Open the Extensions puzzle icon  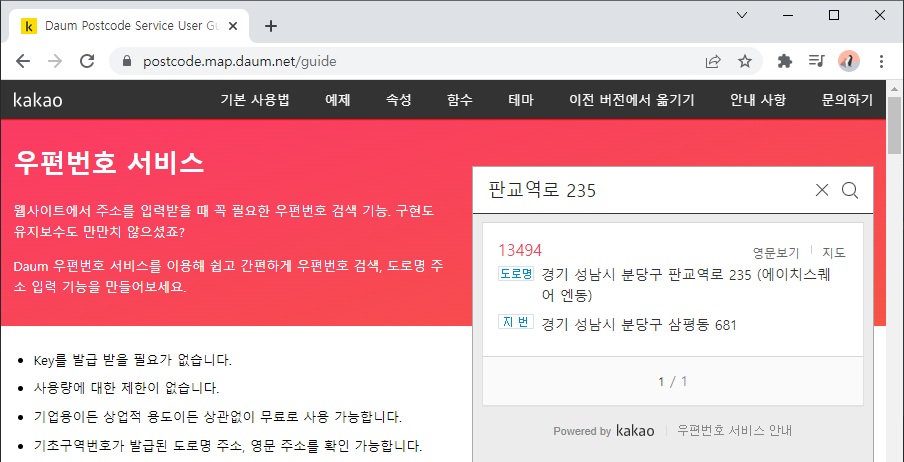click(785, 61)
